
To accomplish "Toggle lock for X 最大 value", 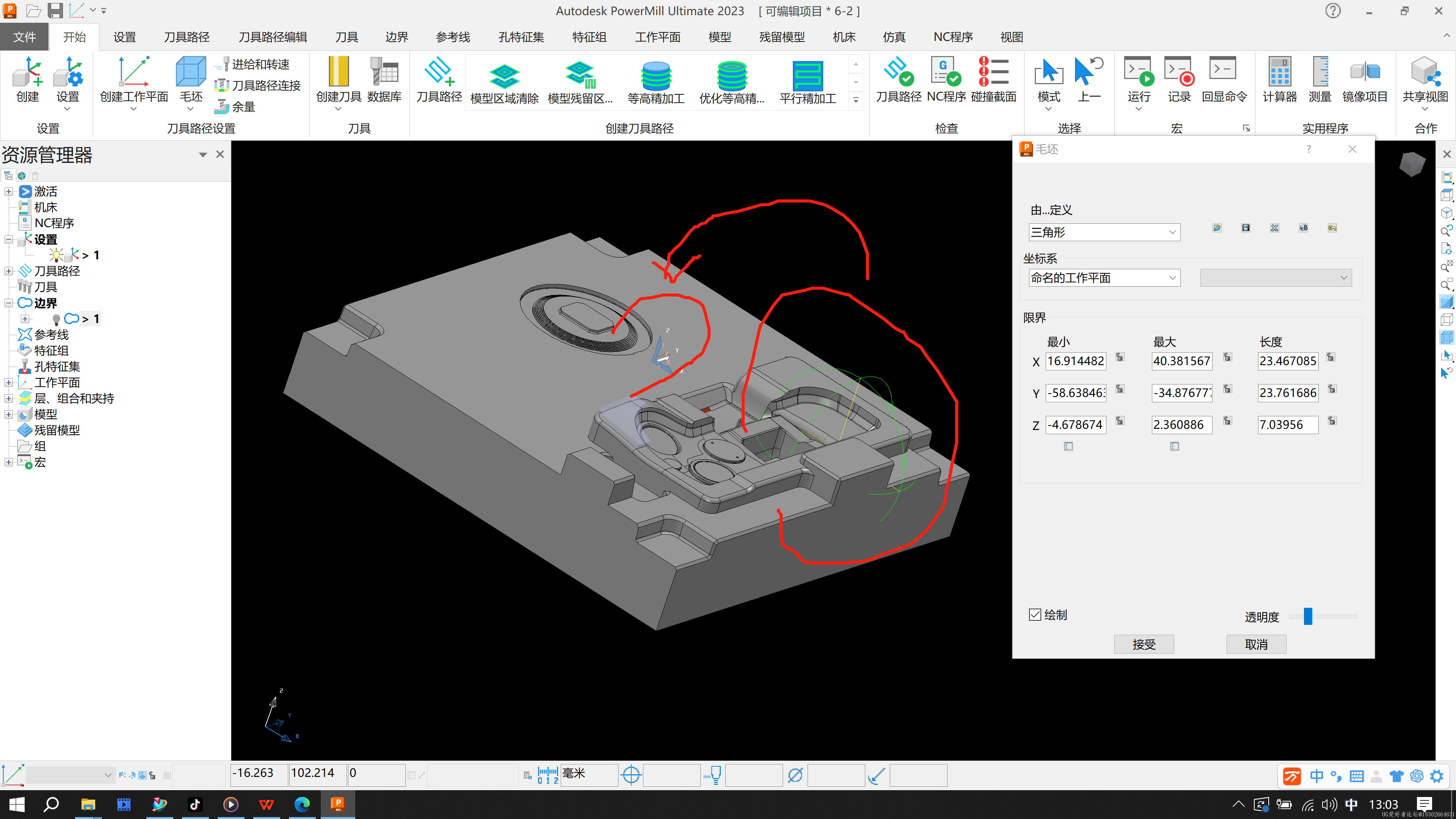I will 1227,357.
